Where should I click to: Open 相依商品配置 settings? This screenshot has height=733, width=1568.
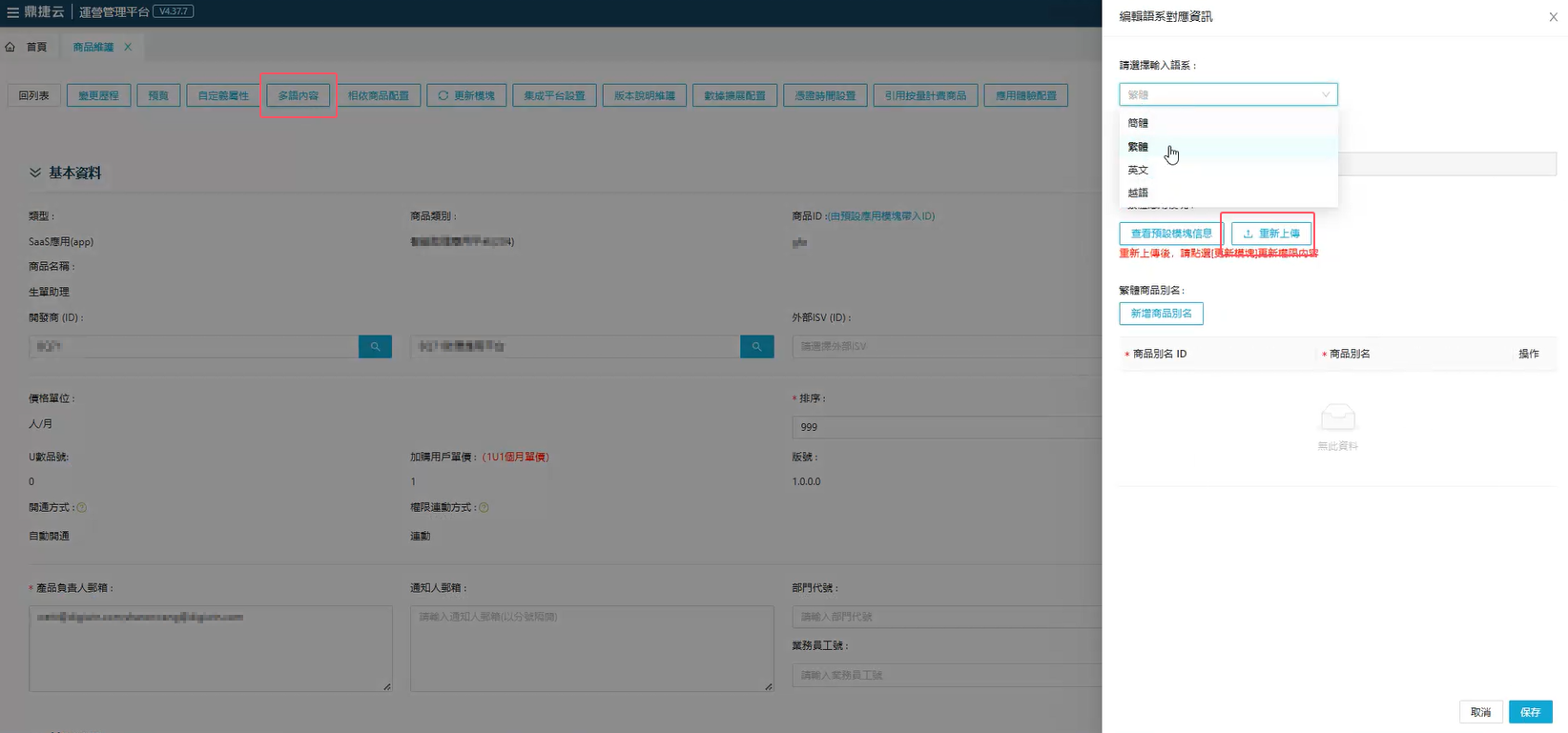[x=379, y=95]
